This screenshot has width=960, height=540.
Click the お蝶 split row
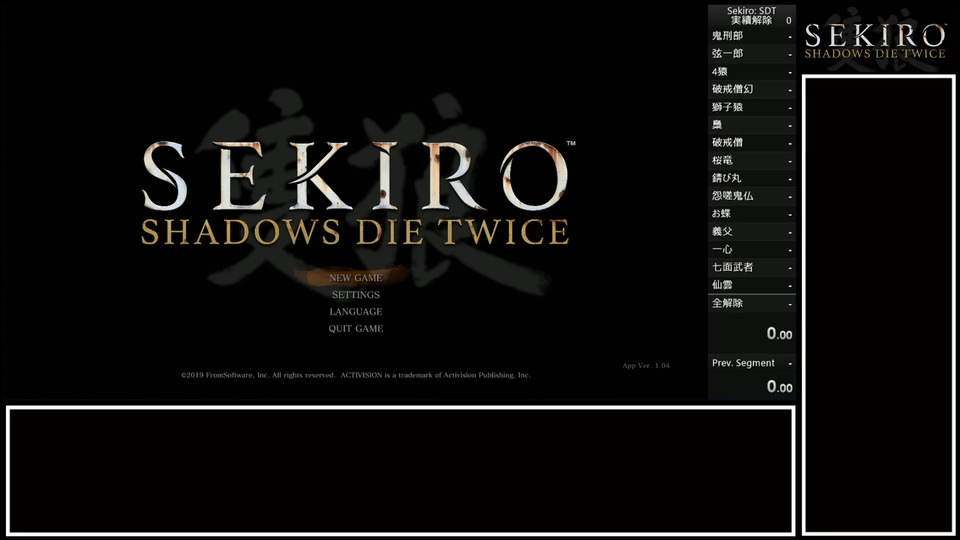pyautogui.click(x=752, y=214)
